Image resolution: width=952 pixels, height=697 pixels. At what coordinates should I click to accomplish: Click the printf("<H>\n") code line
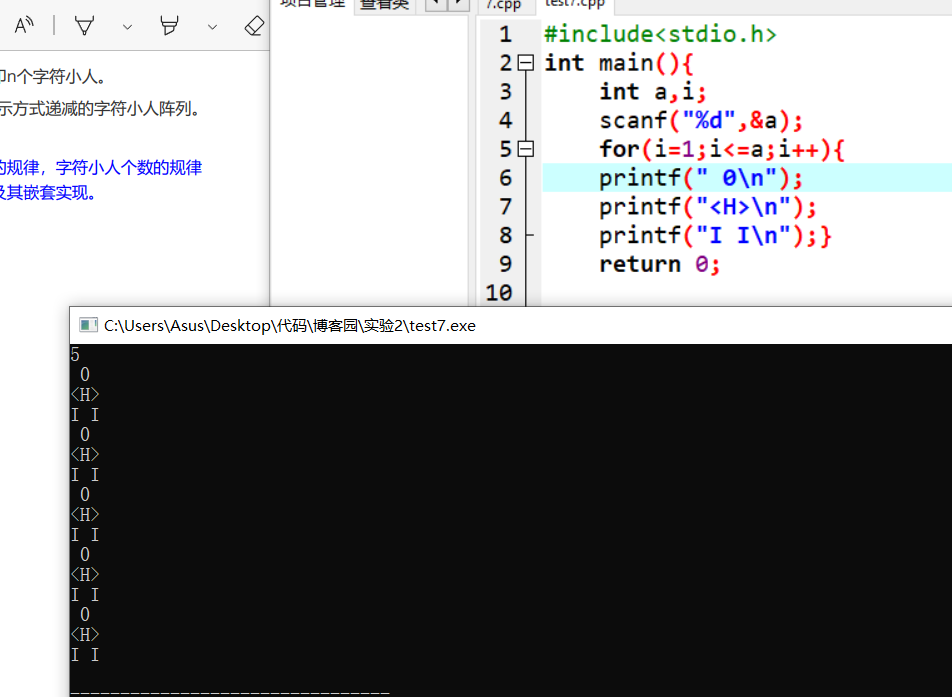coord(708,206)
